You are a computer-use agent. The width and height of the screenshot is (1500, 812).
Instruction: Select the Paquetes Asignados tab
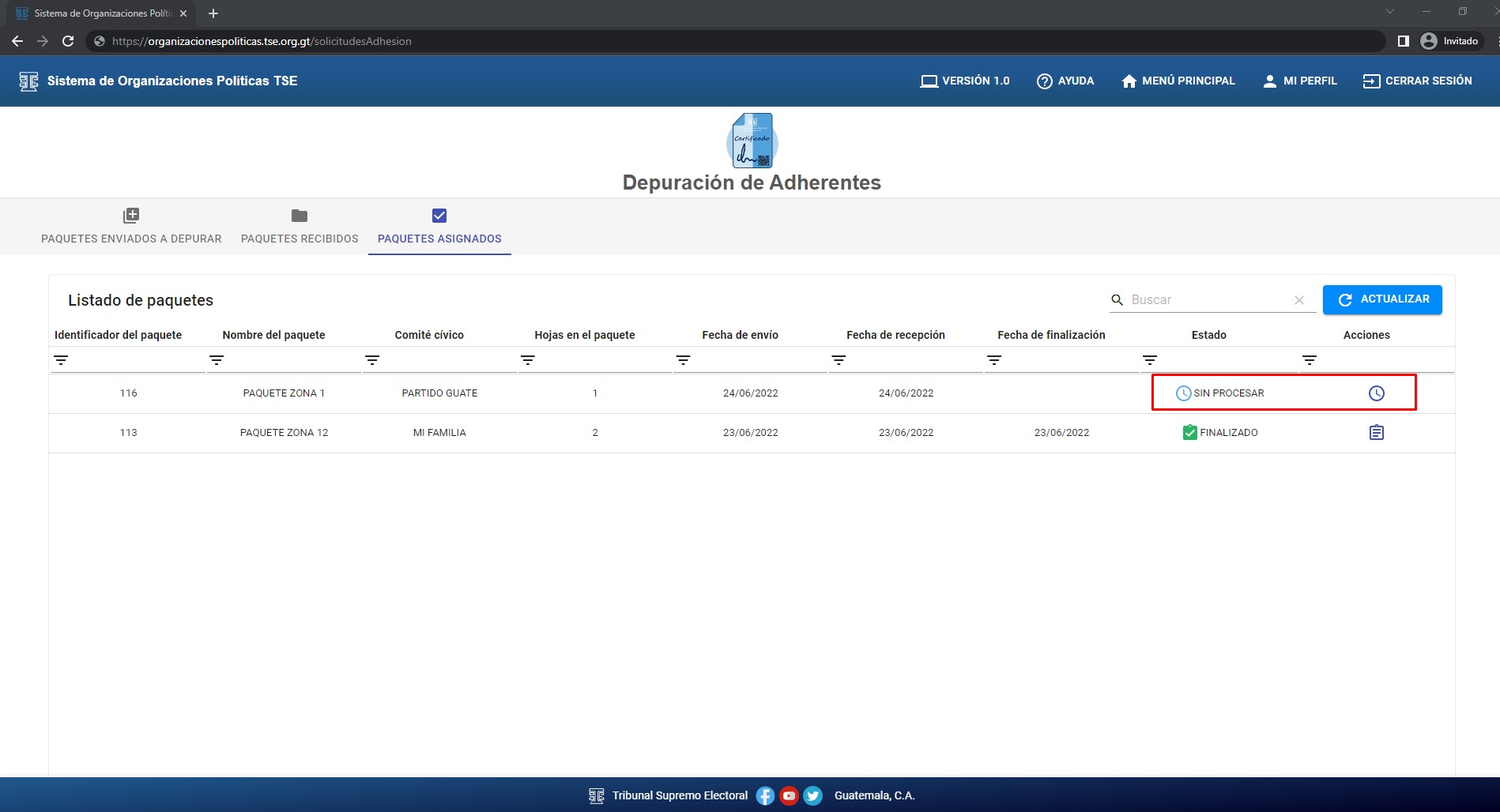(439, 227)
